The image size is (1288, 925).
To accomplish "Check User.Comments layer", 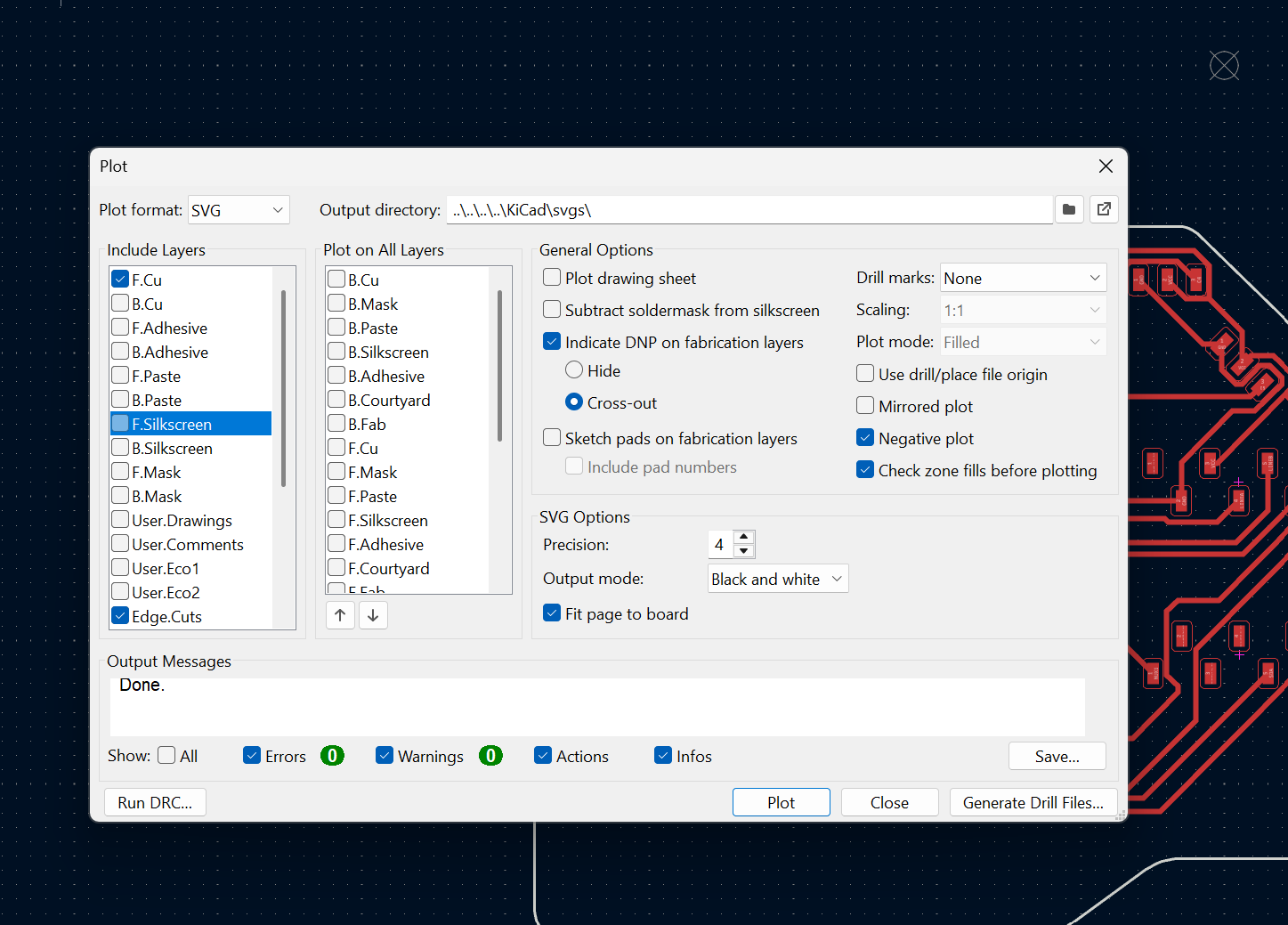I will (x=121, y=544).
